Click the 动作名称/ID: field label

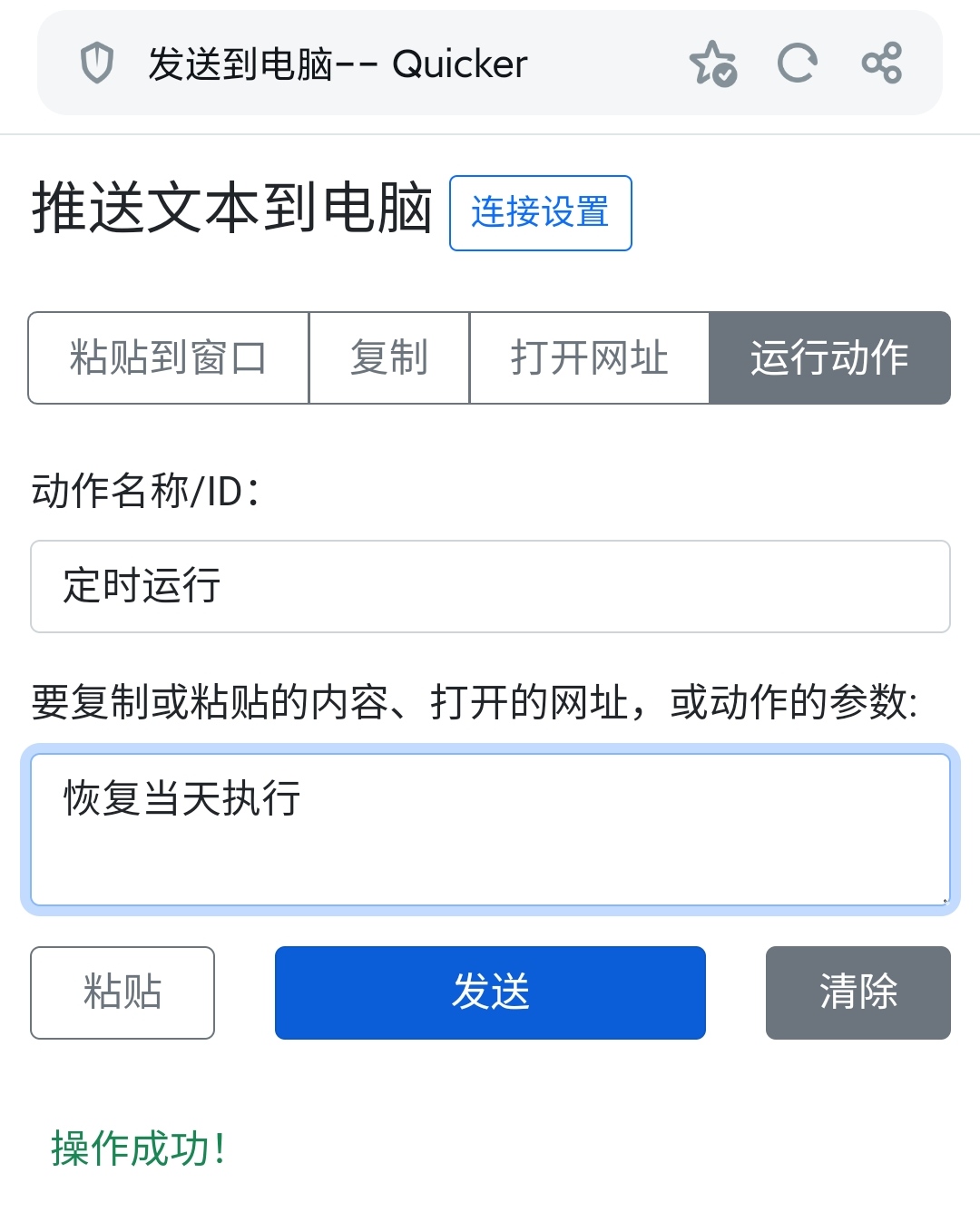(x=146, y=492)
